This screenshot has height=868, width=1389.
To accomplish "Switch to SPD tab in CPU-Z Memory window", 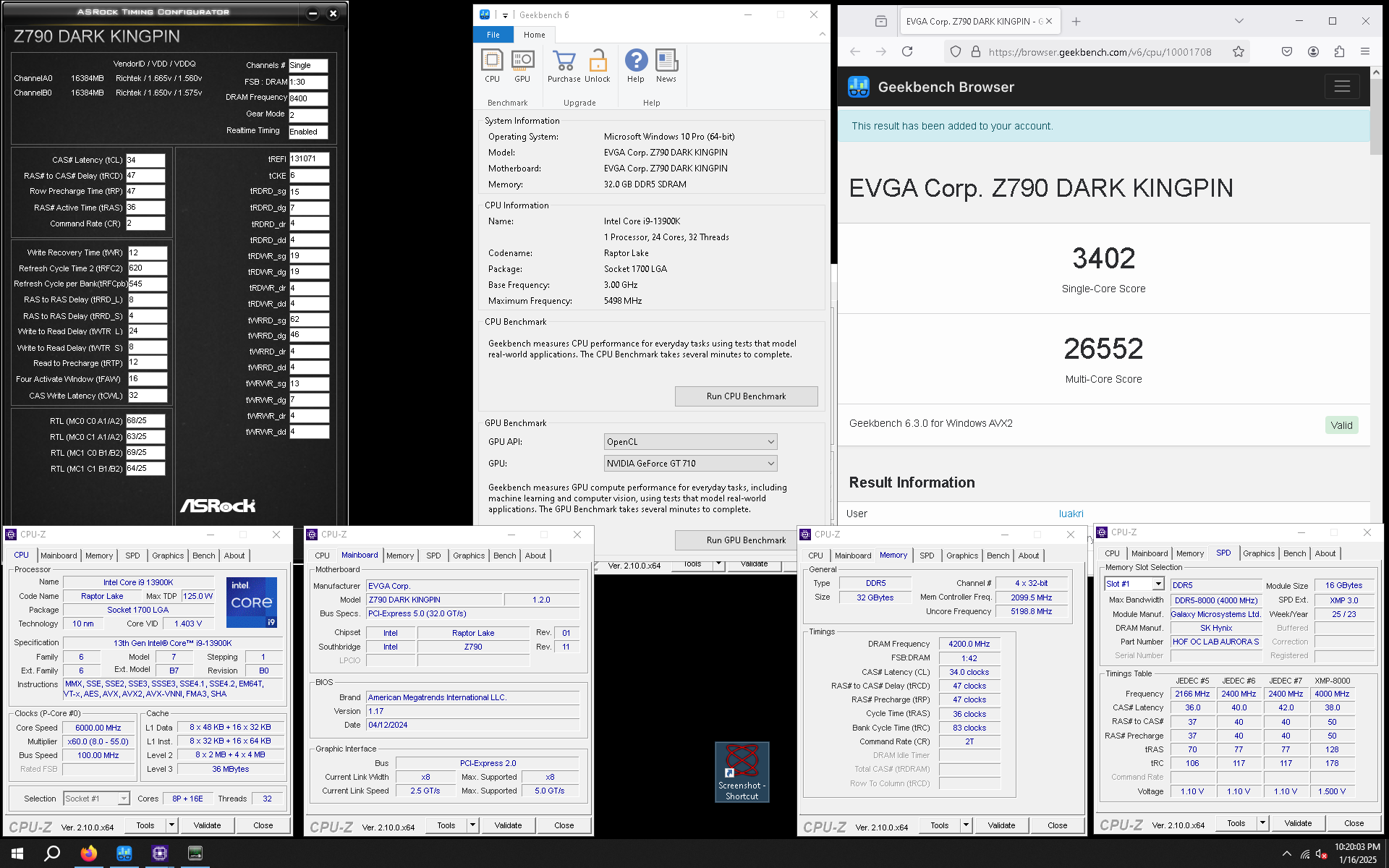I will [927, 556].
